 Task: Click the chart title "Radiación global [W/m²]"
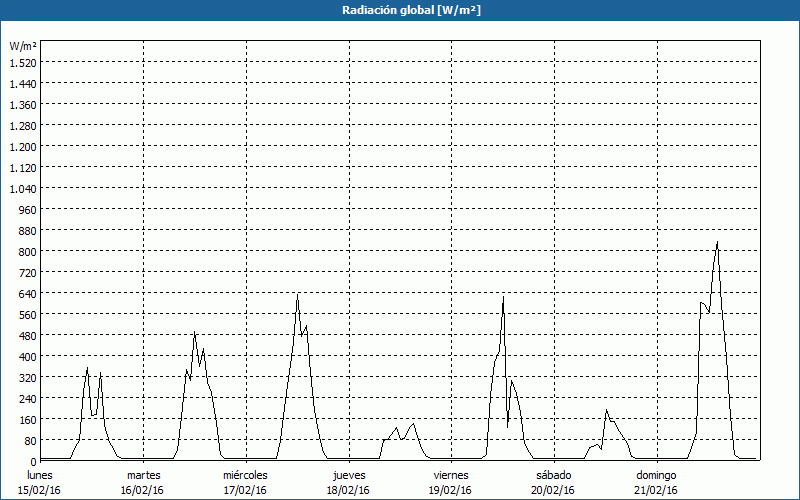(x=400, y=10)
